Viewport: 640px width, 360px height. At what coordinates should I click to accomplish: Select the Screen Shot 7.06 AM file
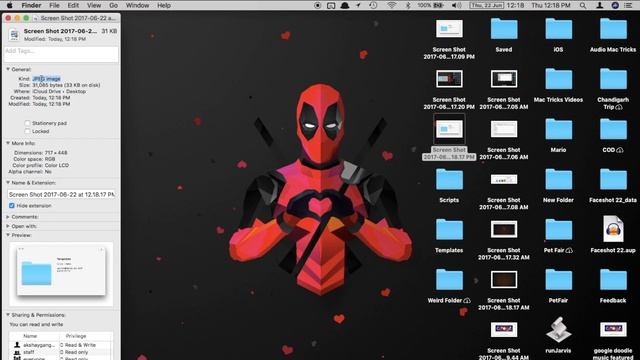pos(504,129)
